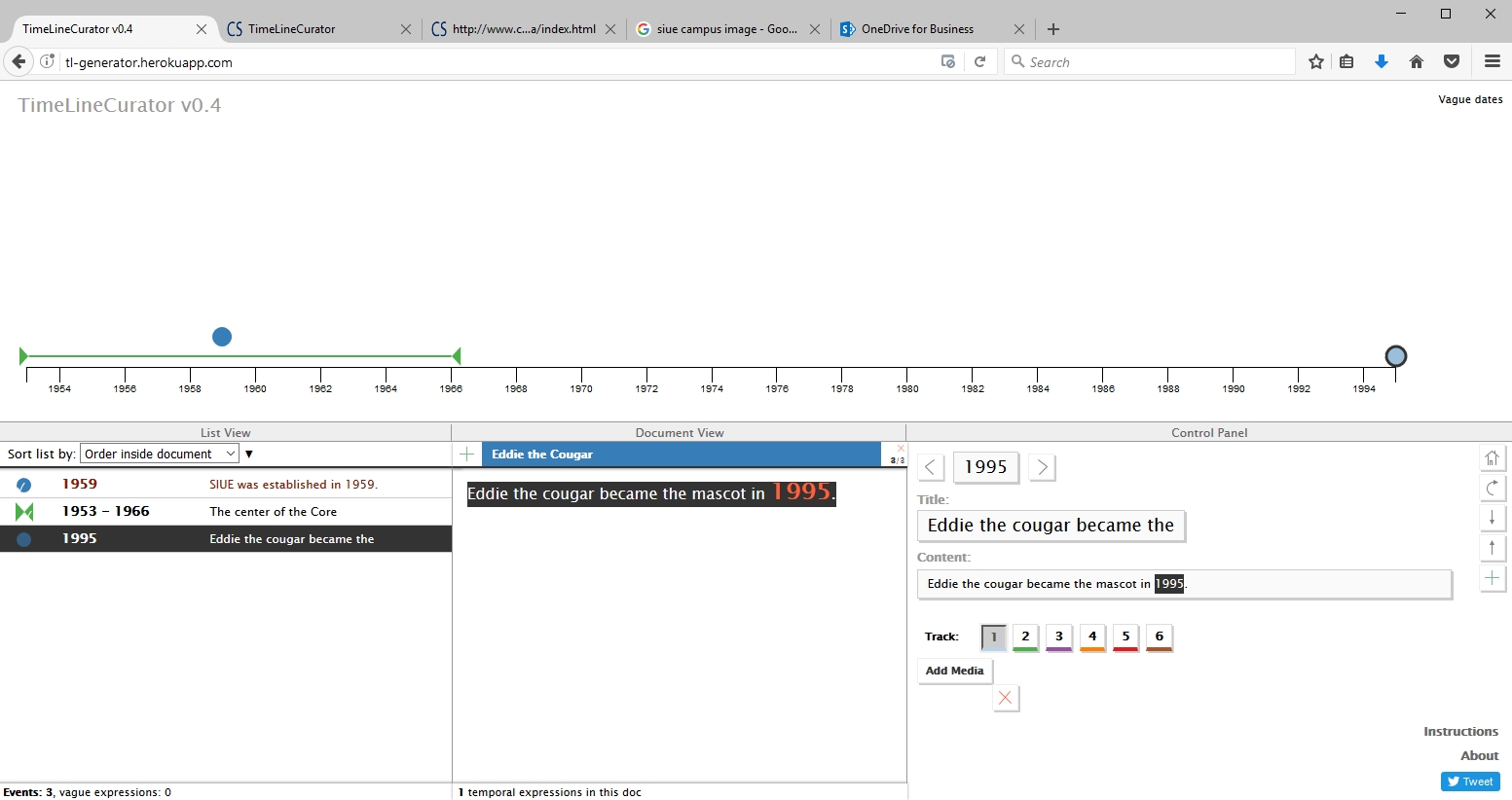Click the down arrow icon in Control Panel
The image size is (1512, 800).
pos(1492,519)
